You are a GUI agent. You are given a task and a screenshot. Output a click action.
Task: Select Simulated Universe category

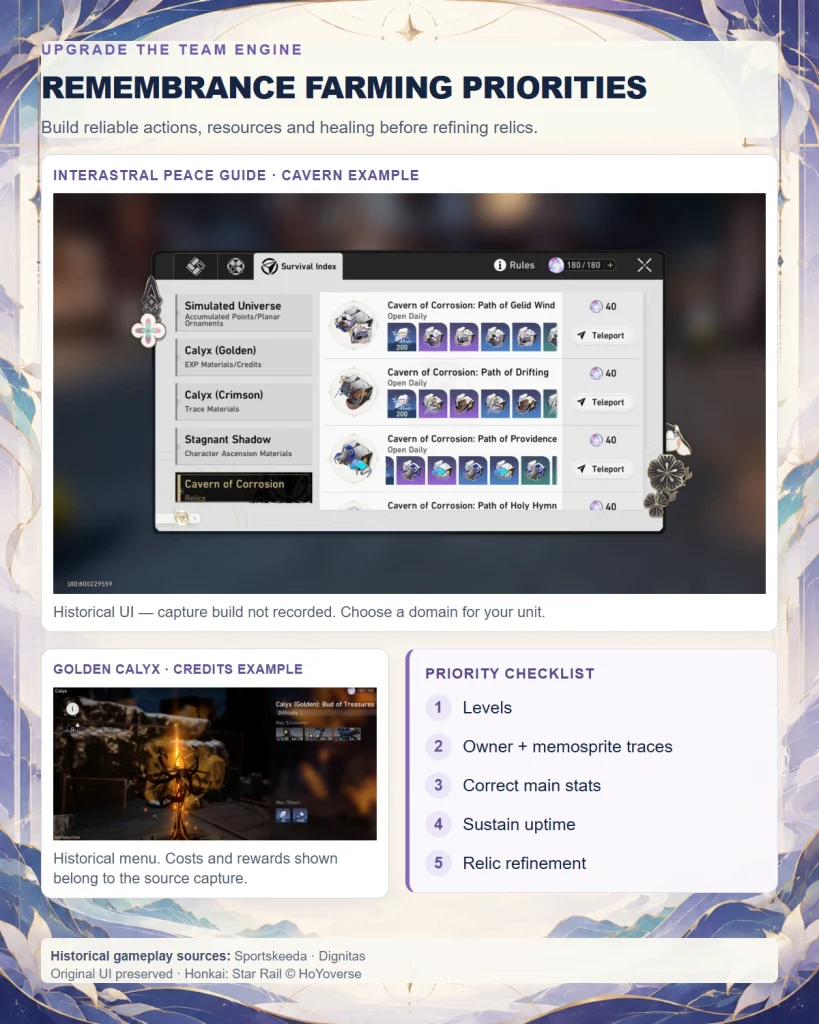point(244,313)
